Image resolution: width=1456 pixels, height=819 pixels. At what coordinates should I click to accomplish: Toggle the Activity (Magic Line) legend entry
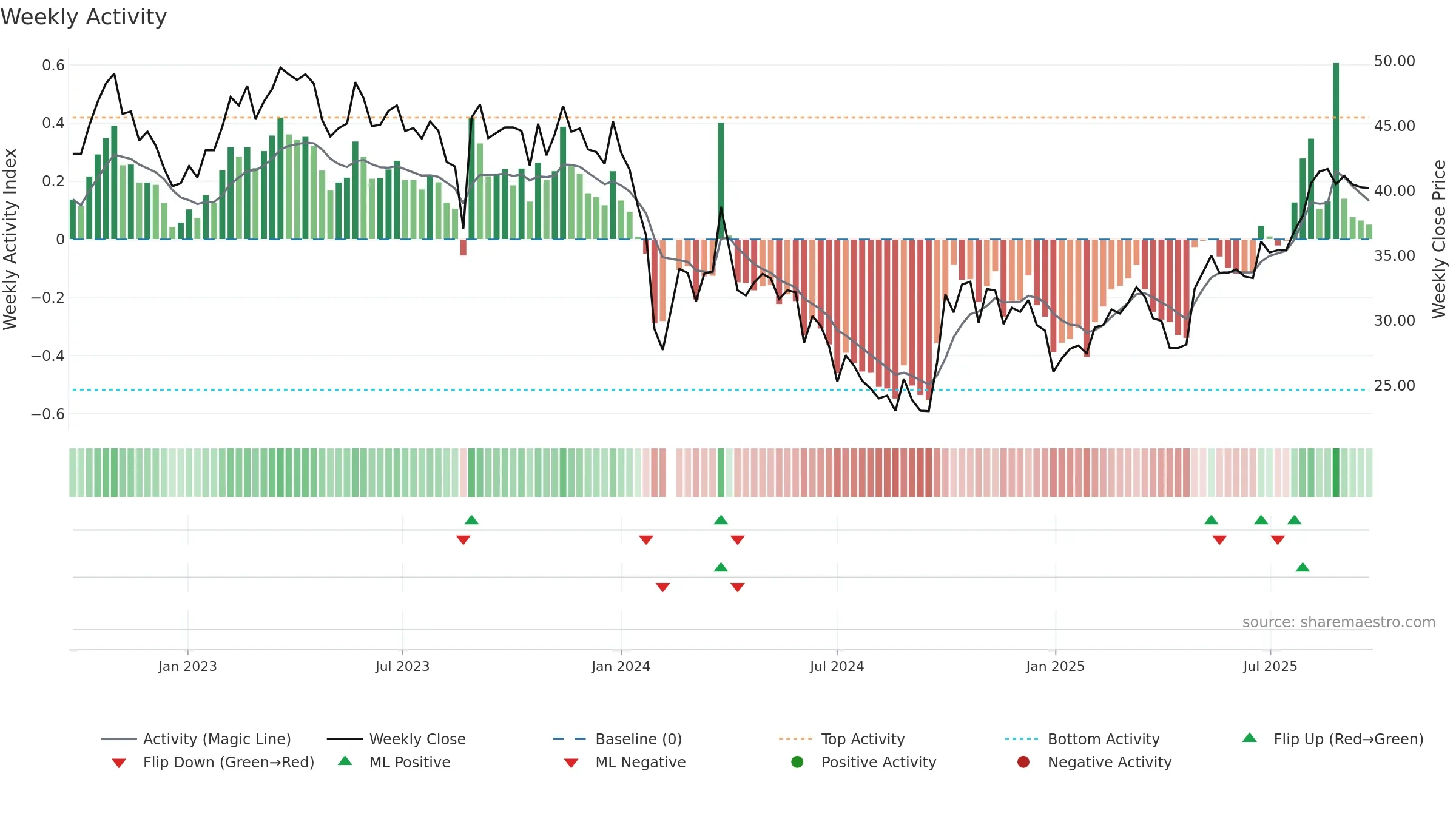195,739
